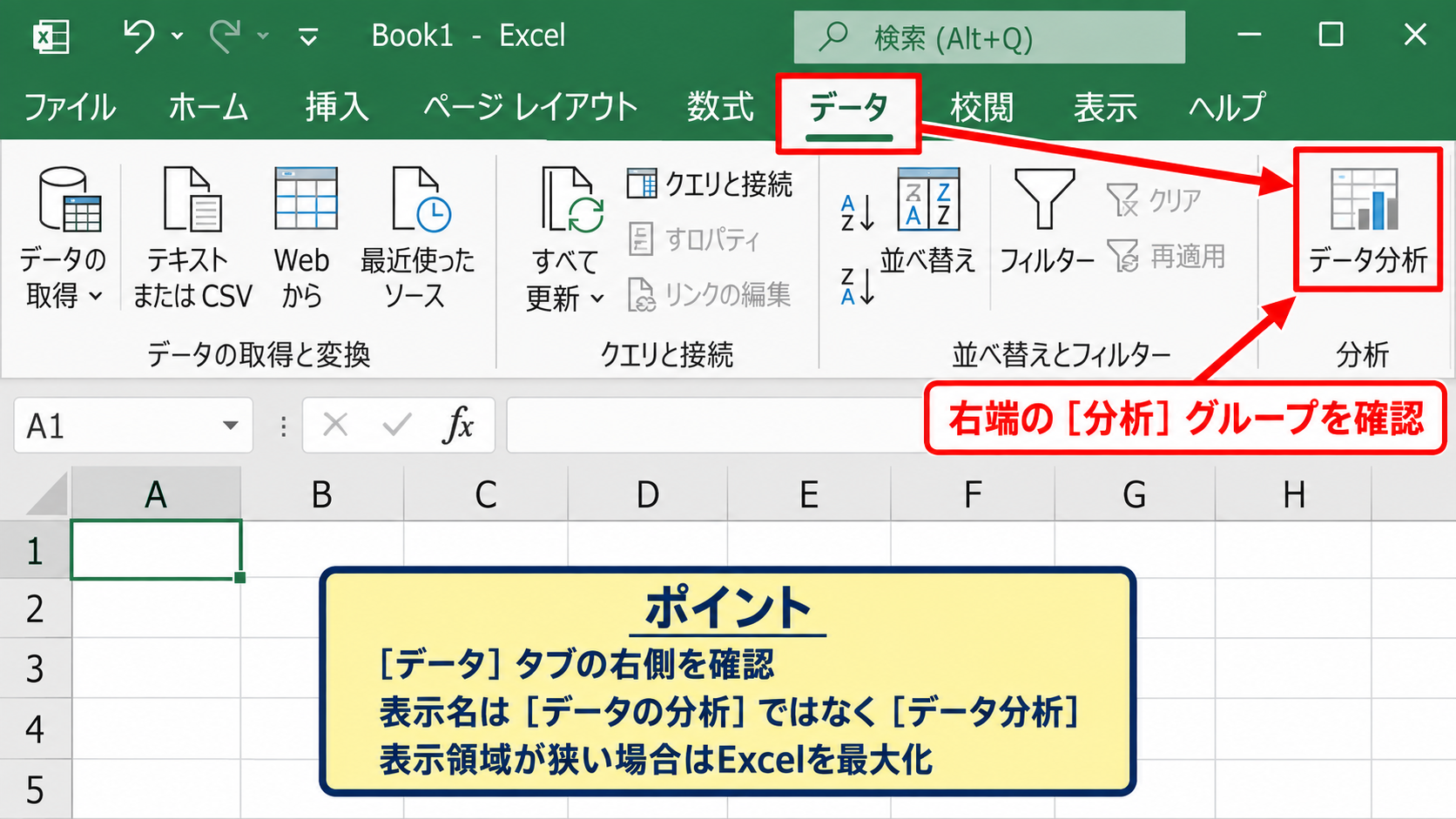Click the 再適用 filter button
This screenshot has width=1456, height=819.
1167,257
